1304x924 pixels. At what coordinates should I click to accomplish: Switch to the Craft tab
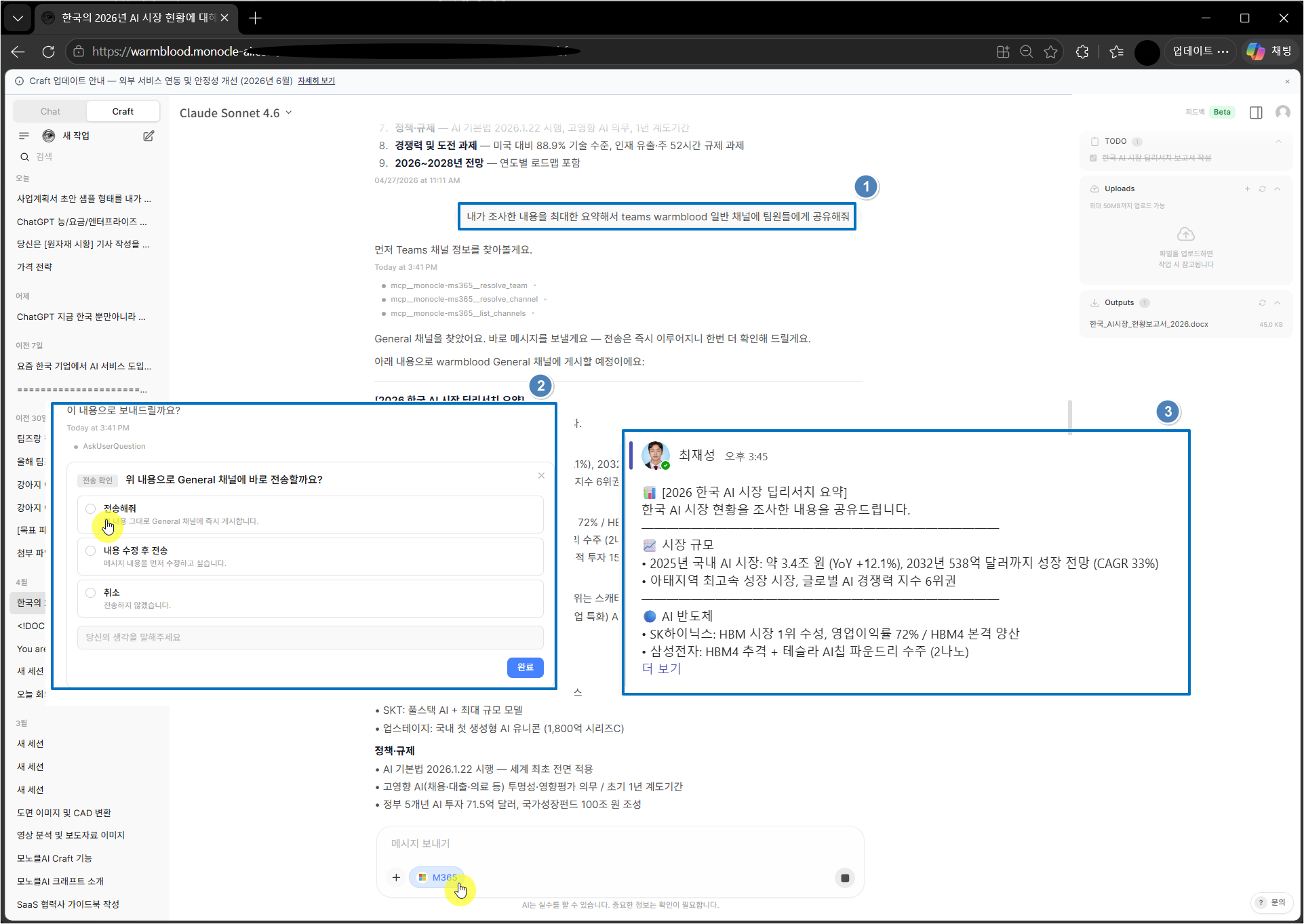click(x=123, y=111)
